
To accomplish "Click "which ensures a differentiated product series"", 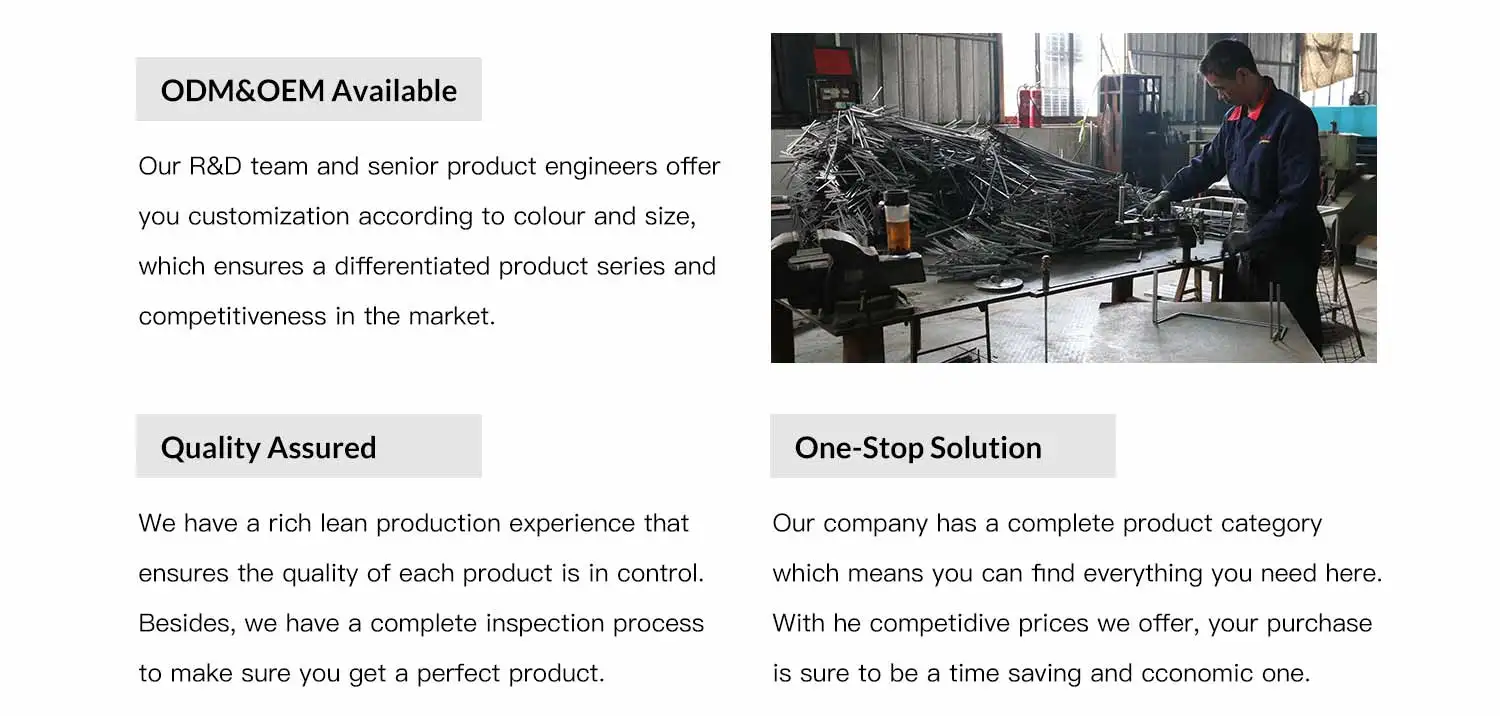I will [x=427, y=266].
